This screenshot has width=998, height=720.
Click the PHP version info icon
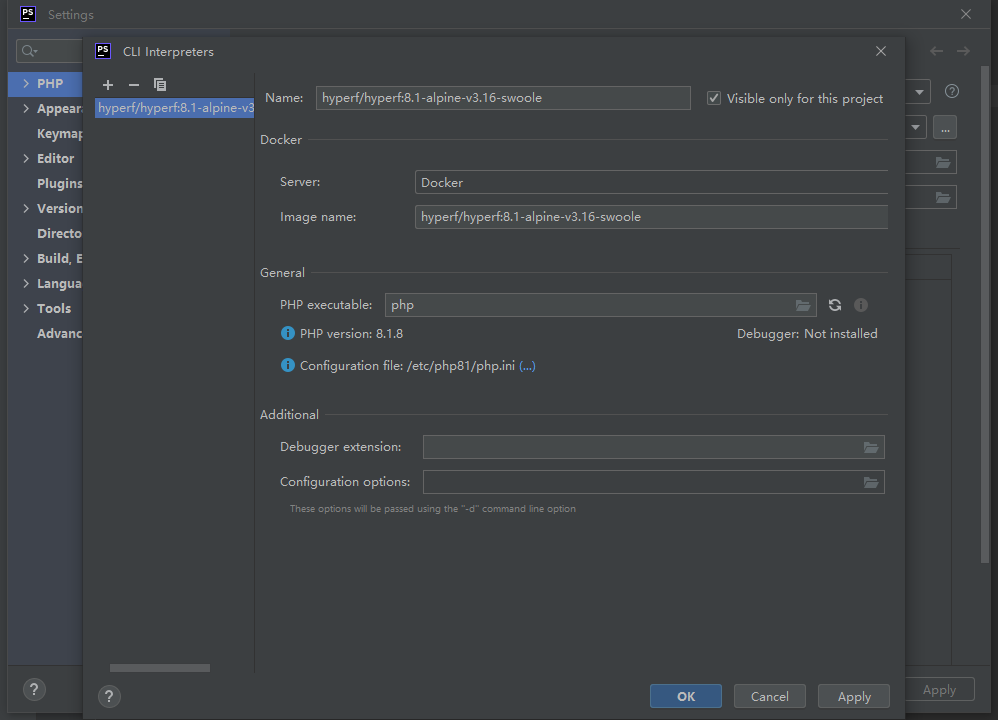(288, 333)
